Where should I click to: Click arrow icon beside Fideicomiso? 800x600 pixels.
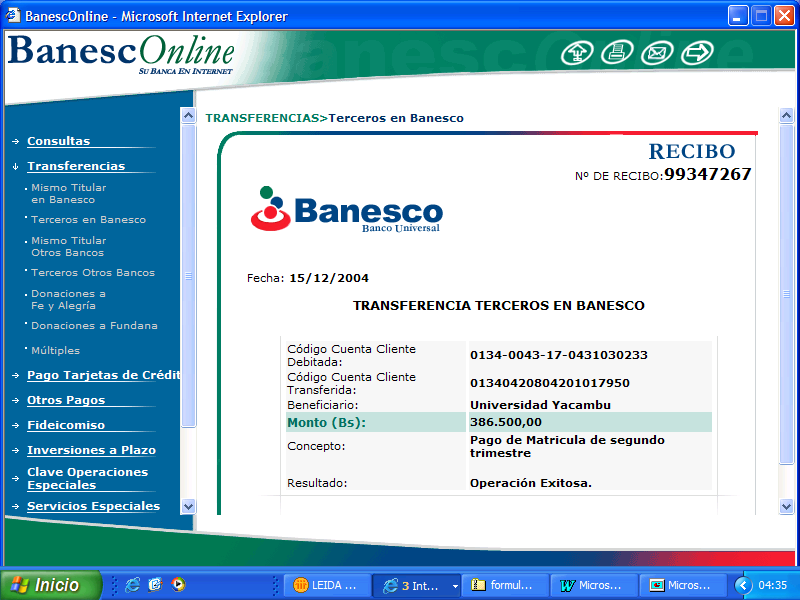click(16, 426)
